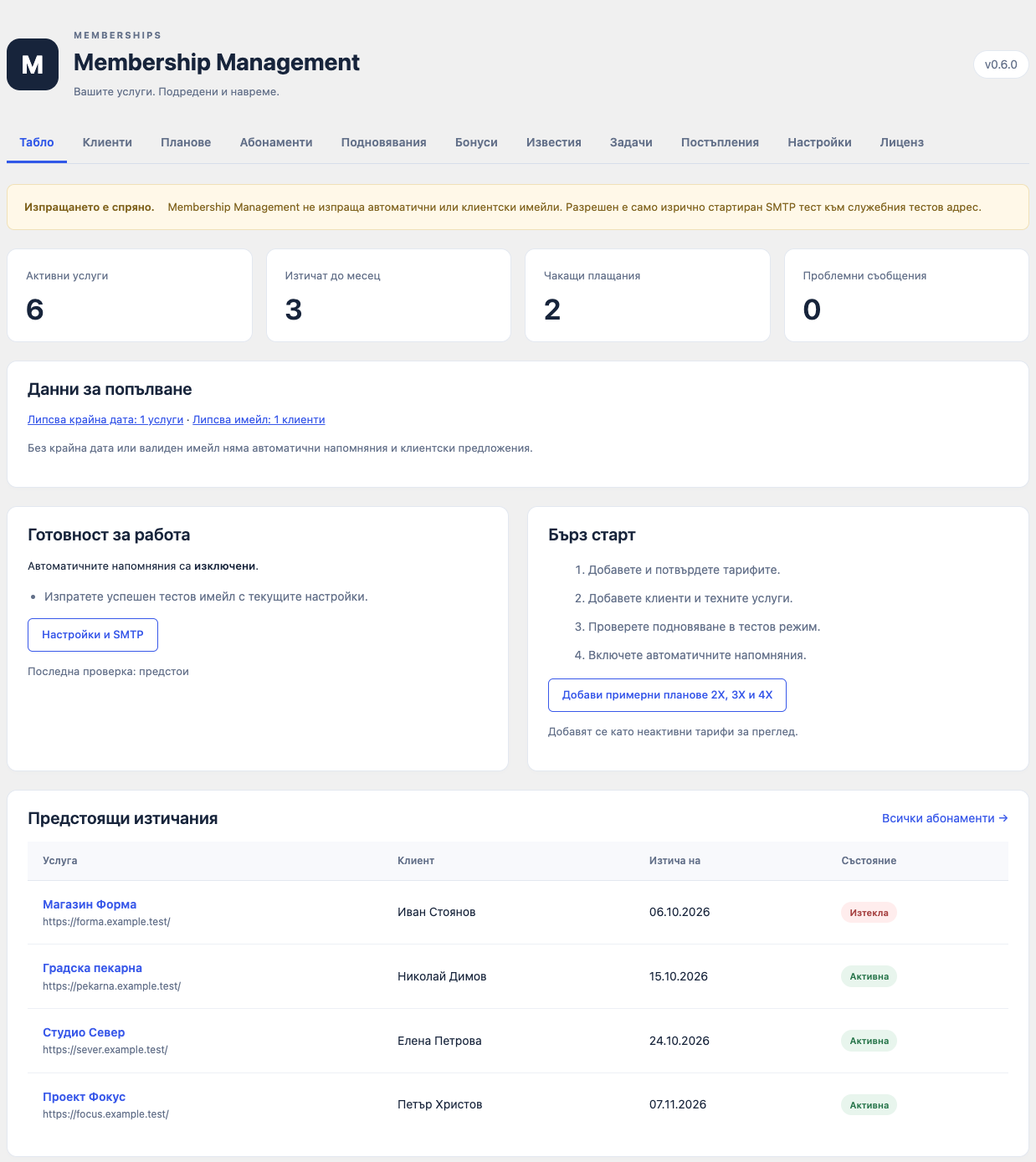
Task: Click the Membership Management heading
Action: tap(217, 63)
